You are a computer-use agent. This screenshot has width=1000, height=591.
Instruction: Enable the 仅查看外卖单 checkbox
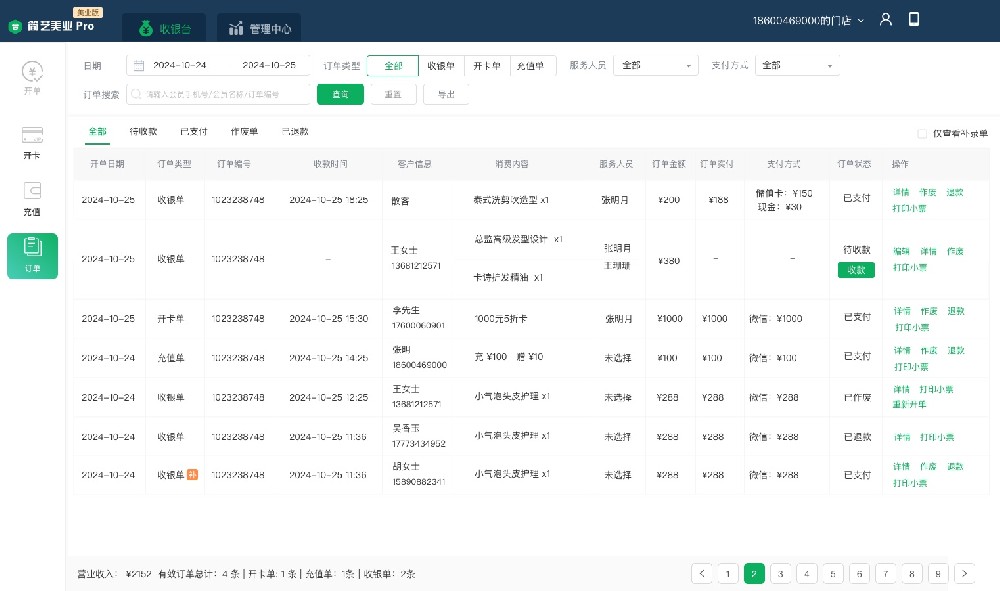tap(924, 133)
